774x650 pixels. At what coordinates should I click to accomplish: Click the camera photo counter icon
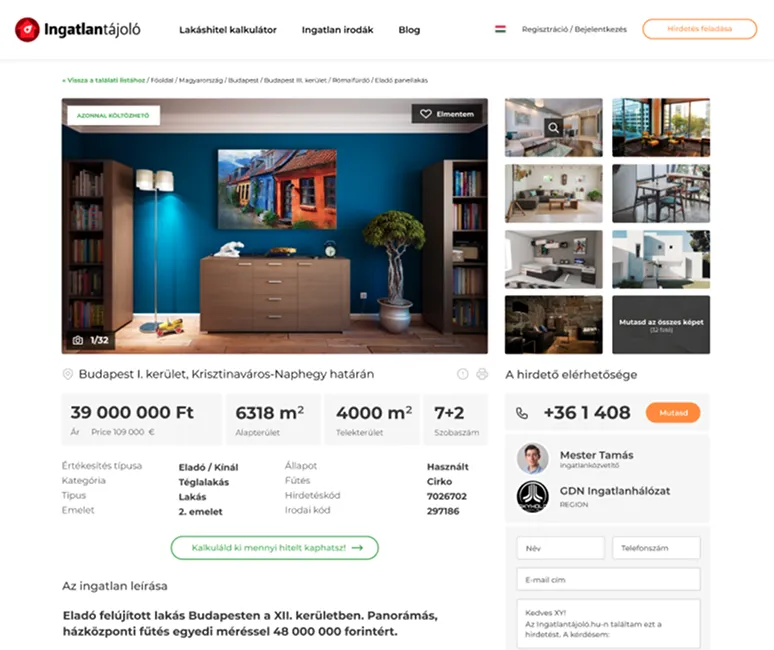tap(77, 340)
